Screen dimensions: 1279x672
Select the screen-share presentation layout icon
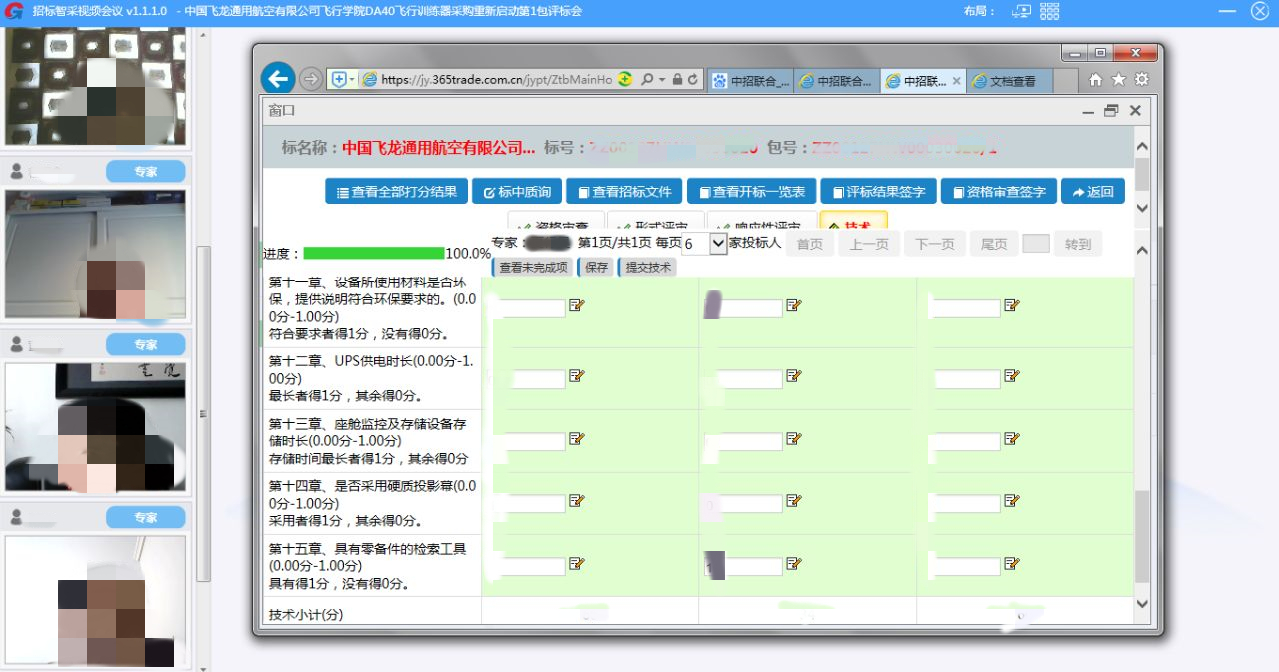click(x=1021, y=11)
